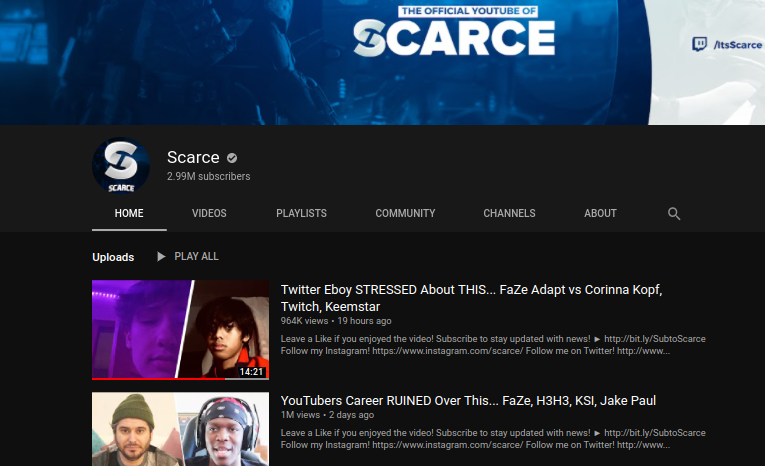Open Twitter Eboy STRESSED video thumbnail
This screenshot has height=466, width=765.
click(180, 330)
